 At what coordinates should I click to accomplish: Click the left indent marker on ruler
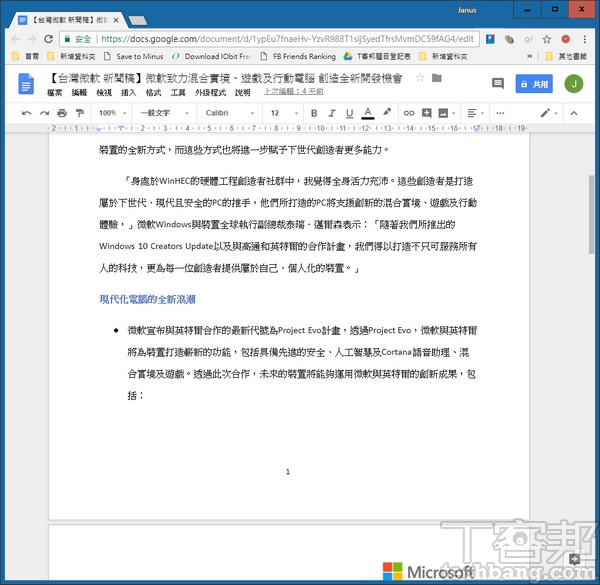click(98, 129)
